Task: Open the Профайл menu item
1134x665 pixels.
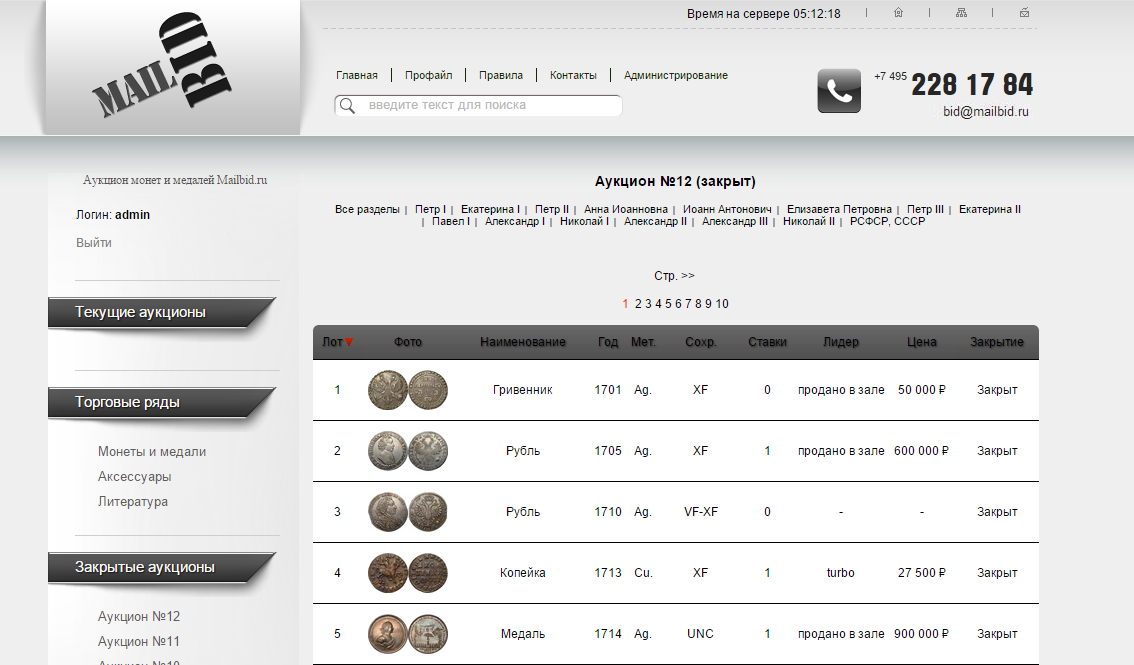Action: 428,75
